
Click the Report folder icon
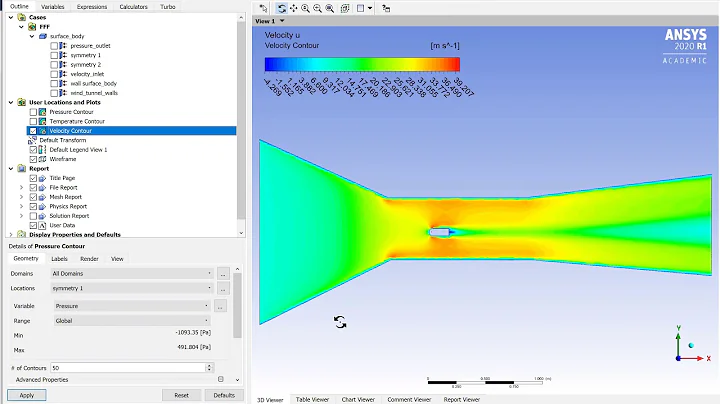tap(22, 168)
